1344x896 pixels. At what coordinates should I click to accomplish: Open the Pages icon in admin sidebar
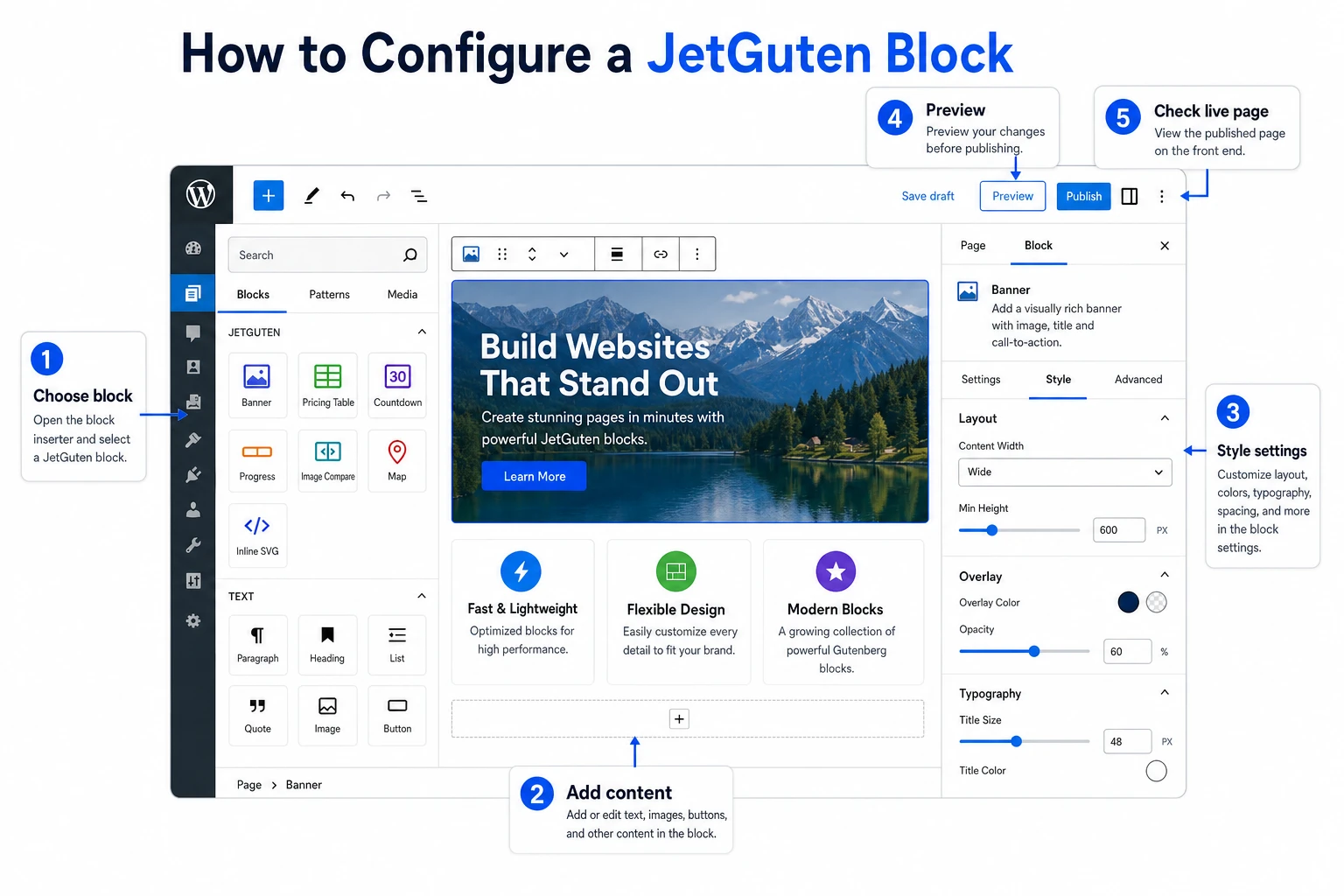coord(193,293)
